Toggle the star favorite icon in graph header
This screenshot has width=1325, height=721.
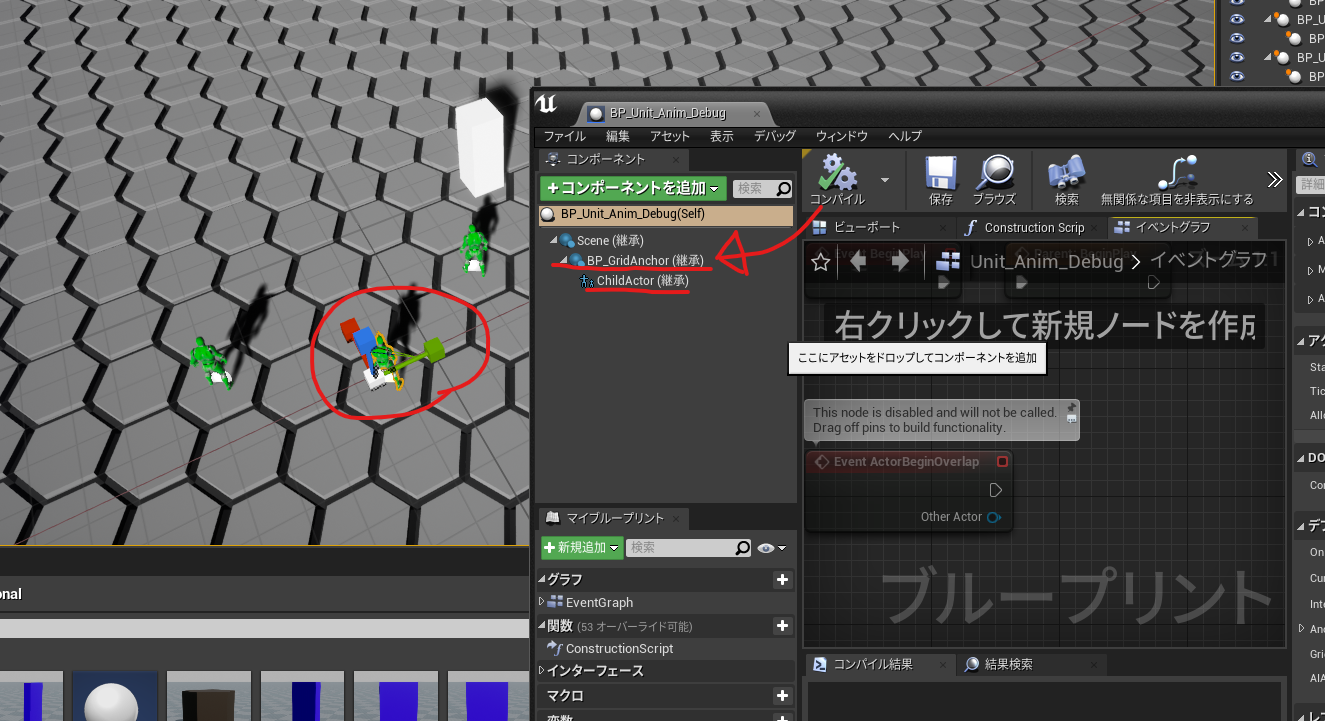820,262
